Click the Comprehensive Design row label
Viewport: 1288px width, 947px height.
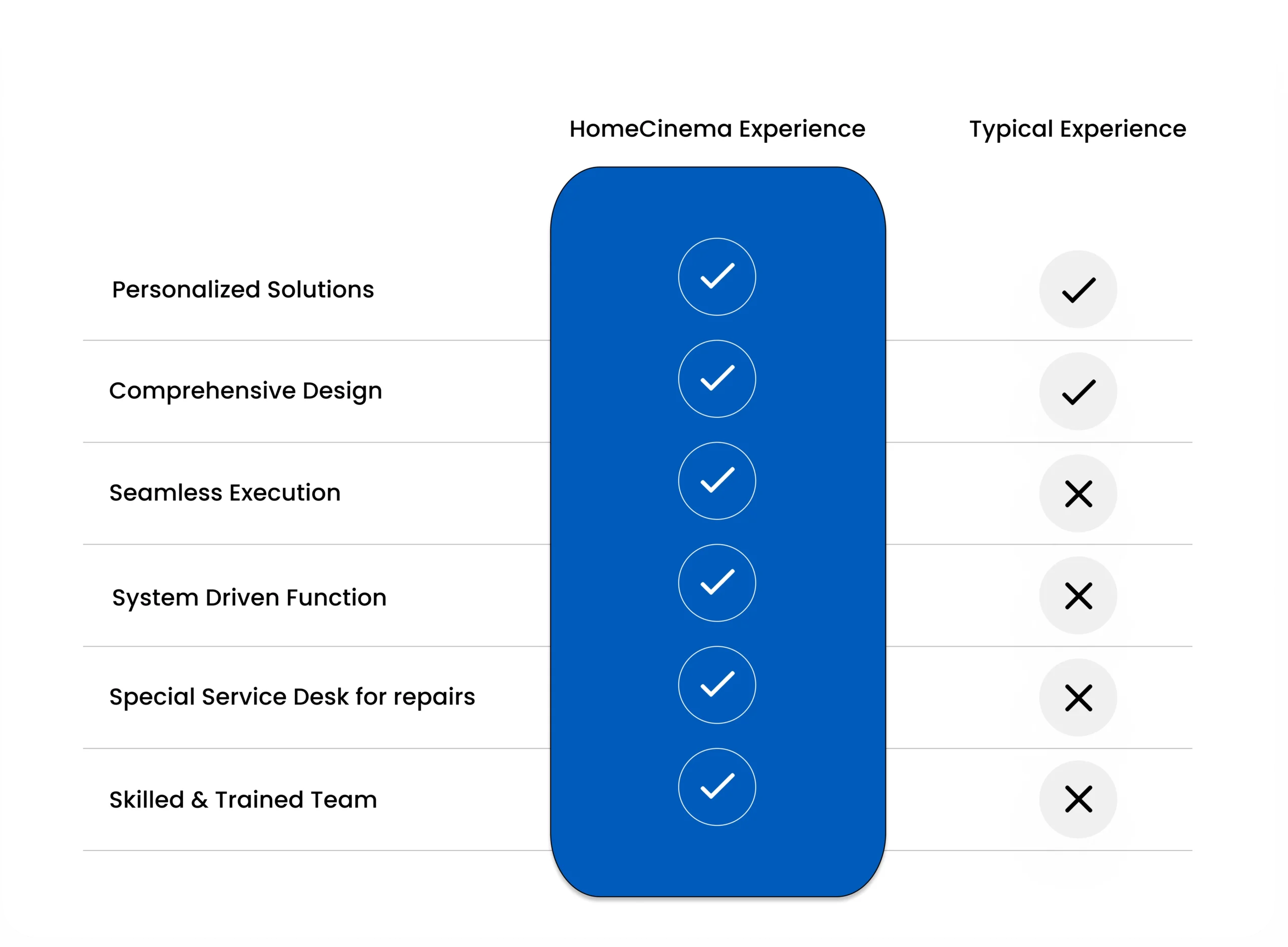(246, 392)
